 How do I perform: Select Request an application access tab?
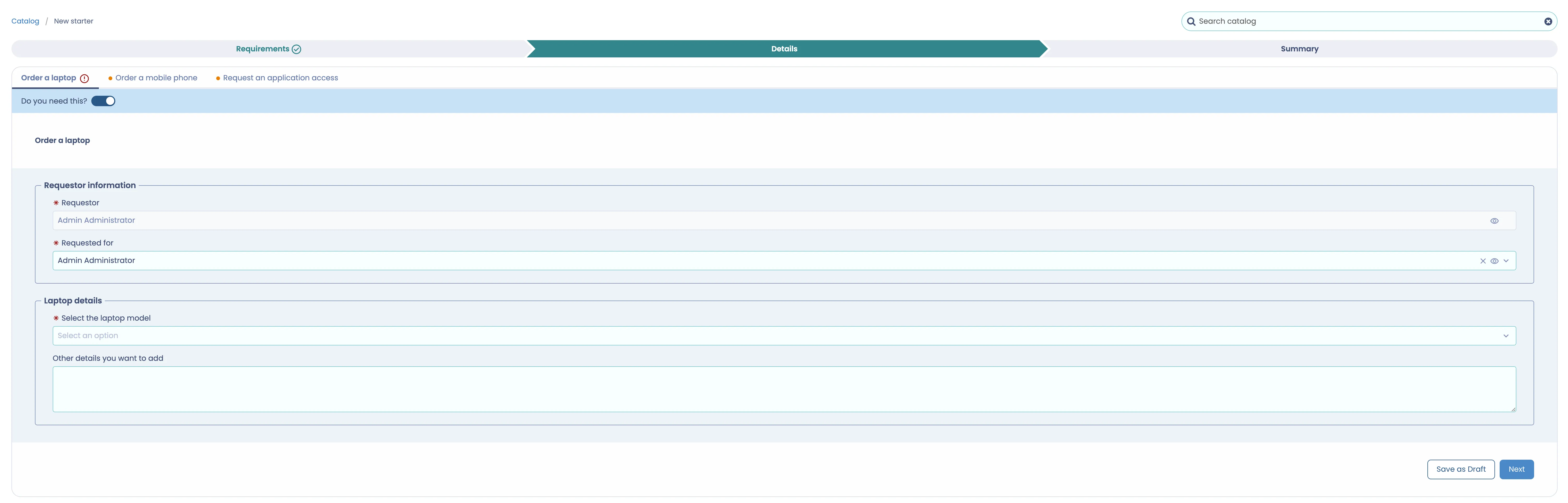point(277,78)
